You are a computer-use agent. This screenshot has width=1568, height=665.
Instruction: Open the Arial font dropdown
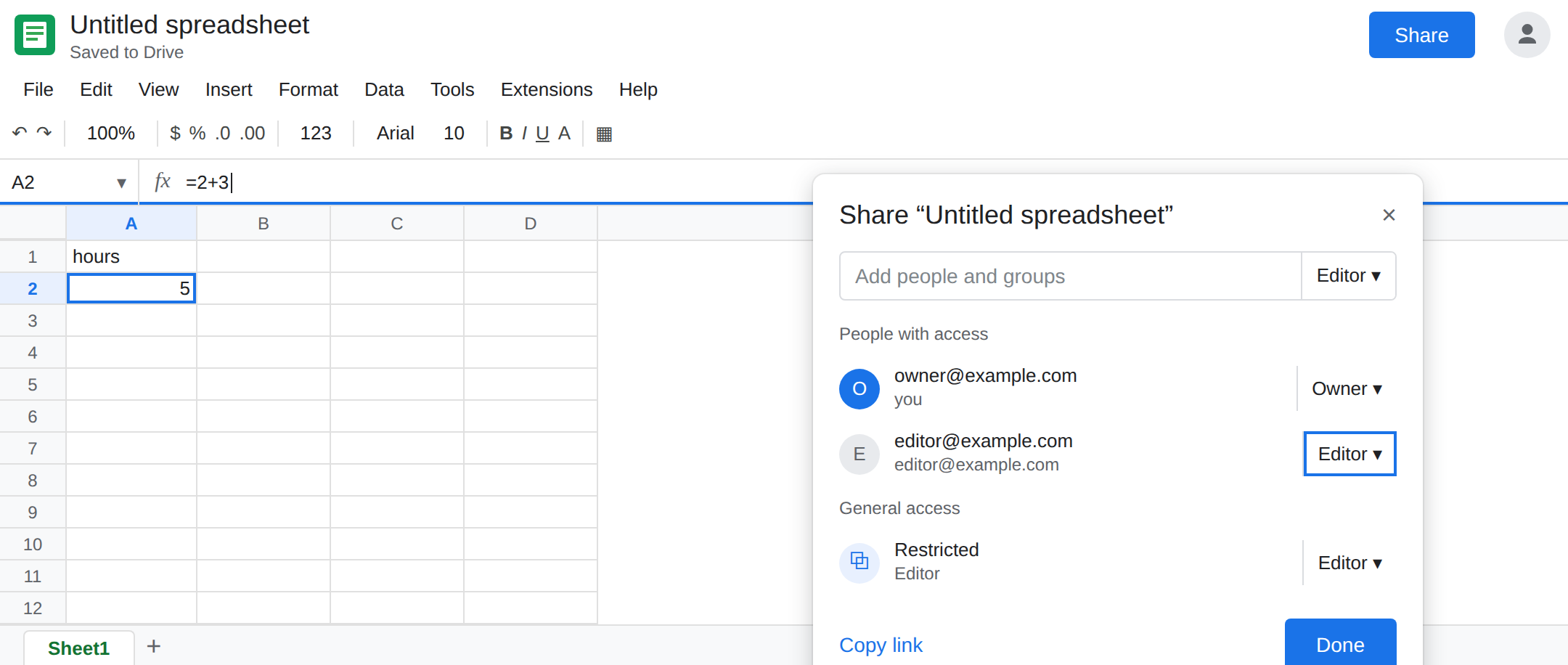(396, 133)
